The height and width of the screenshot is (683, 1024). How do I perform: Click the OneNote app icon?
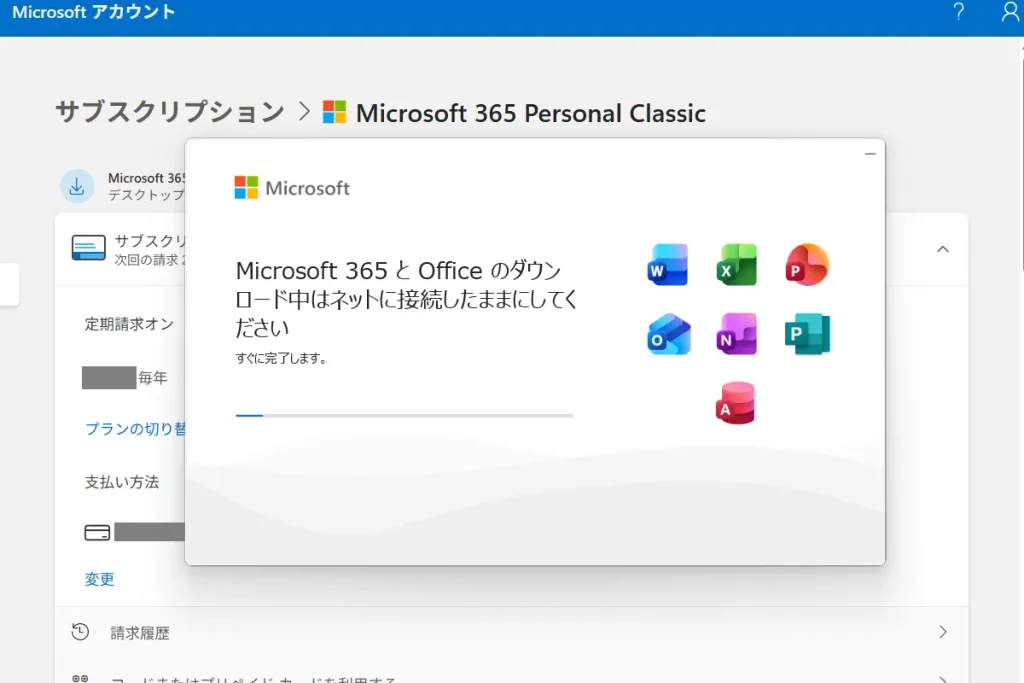tap(737, 334)
